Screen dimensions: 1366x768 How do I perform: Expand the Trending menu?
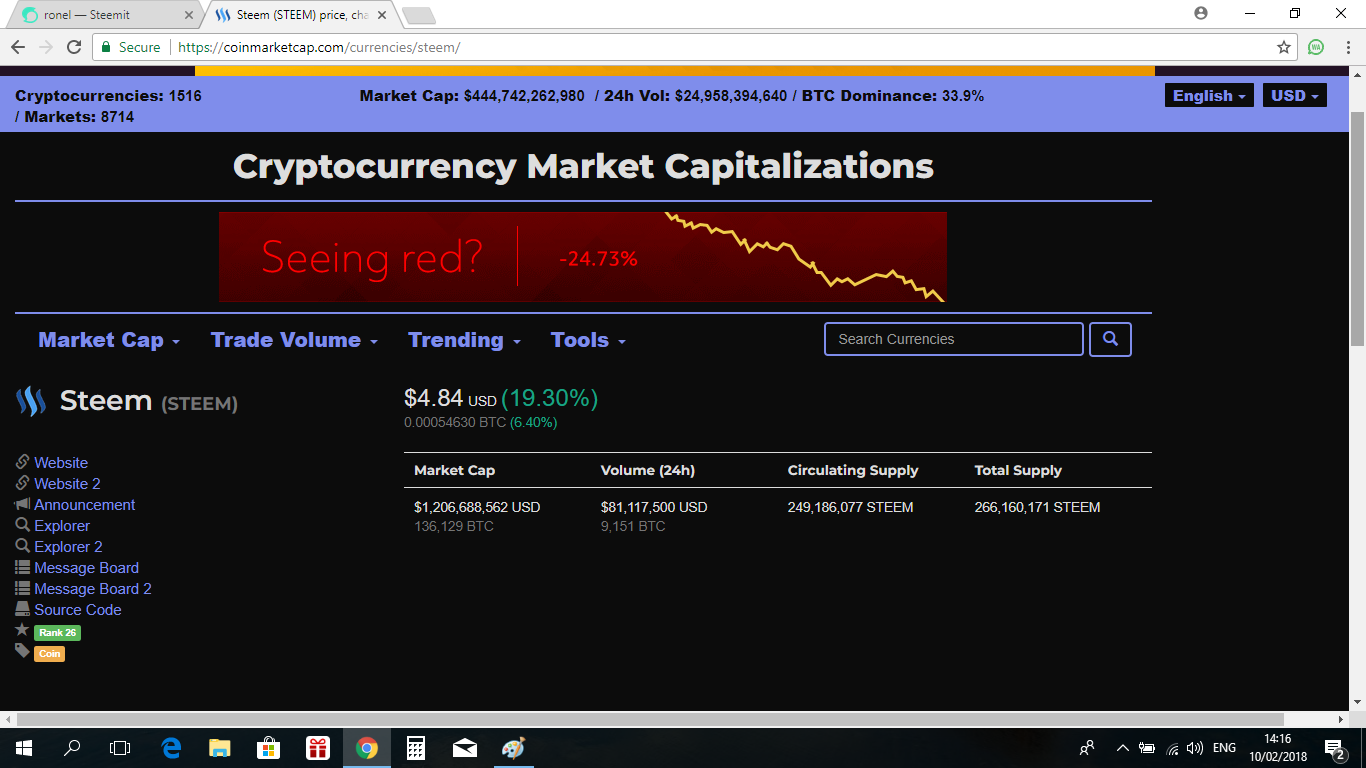coord(465,340)
